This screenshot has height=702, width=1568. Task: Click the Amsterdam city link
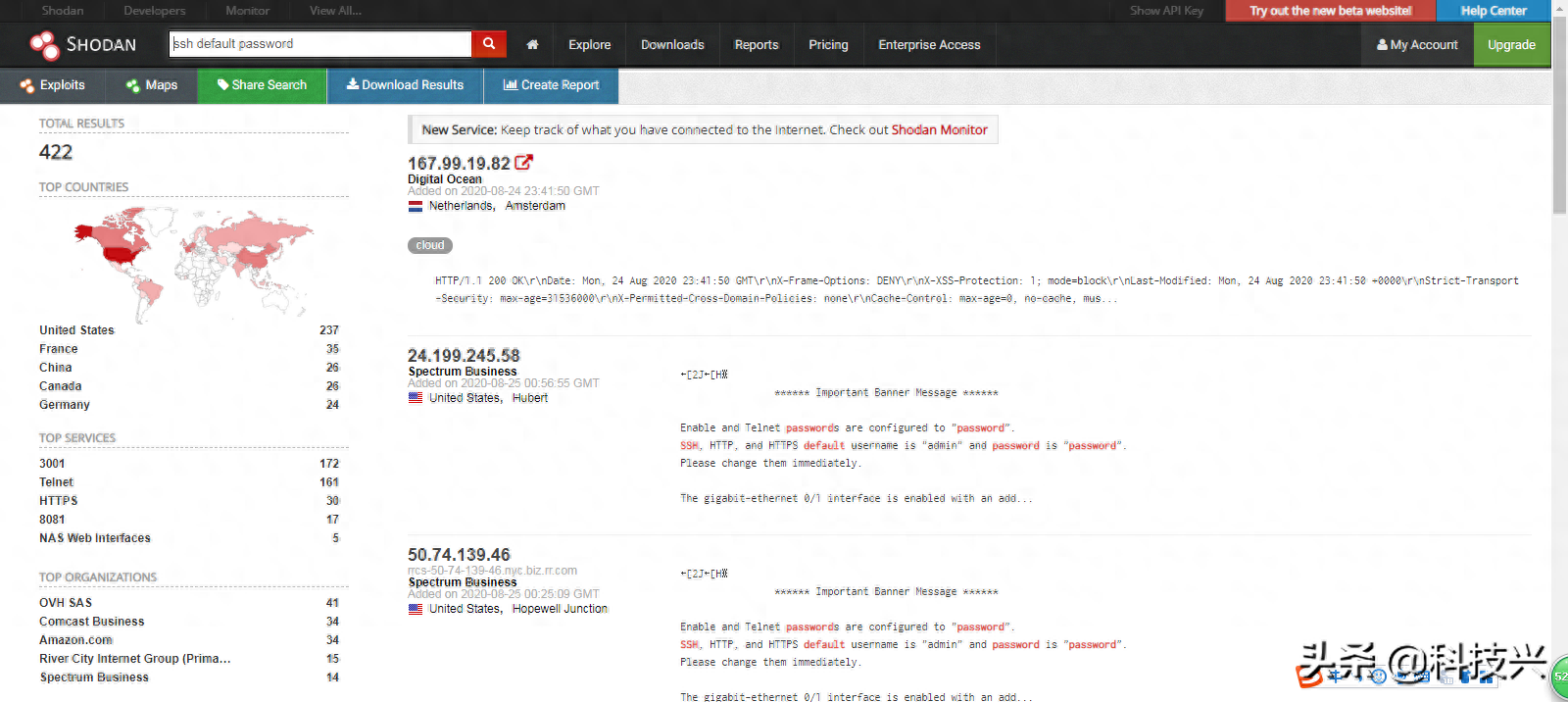pos(535,206)
